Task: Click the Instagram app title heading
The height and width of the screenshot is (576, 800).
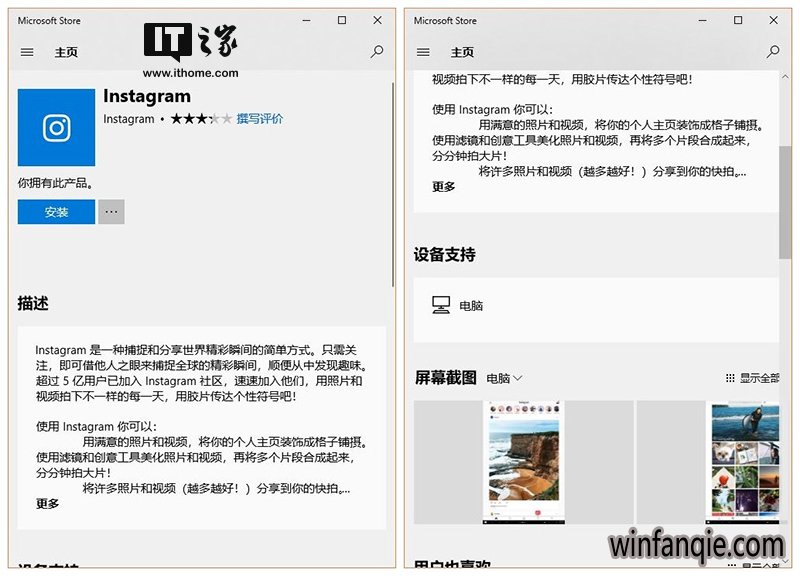Action: pos(147,96)
